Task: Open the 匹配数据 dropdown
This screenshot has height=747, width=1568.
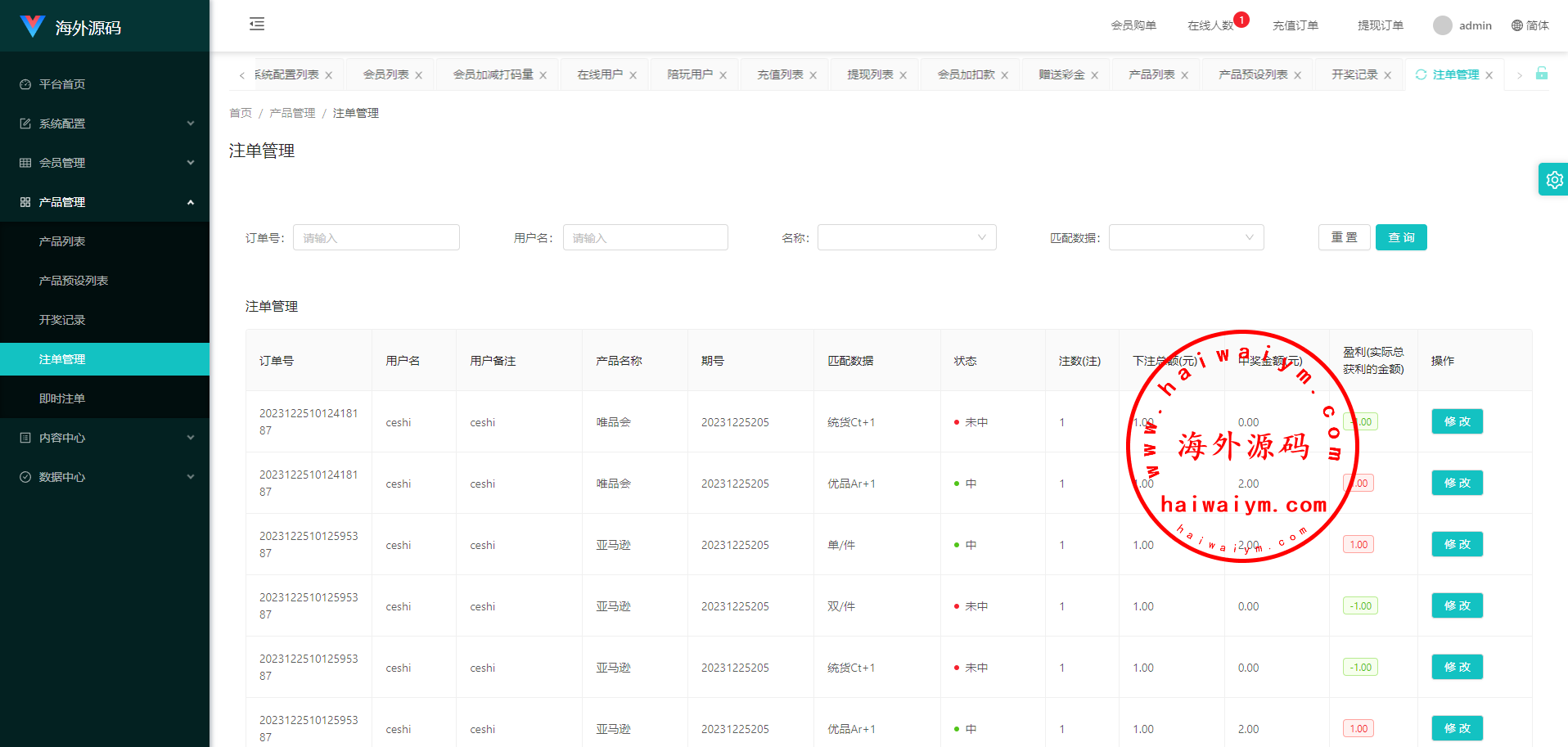Action: pos(1186,237)
